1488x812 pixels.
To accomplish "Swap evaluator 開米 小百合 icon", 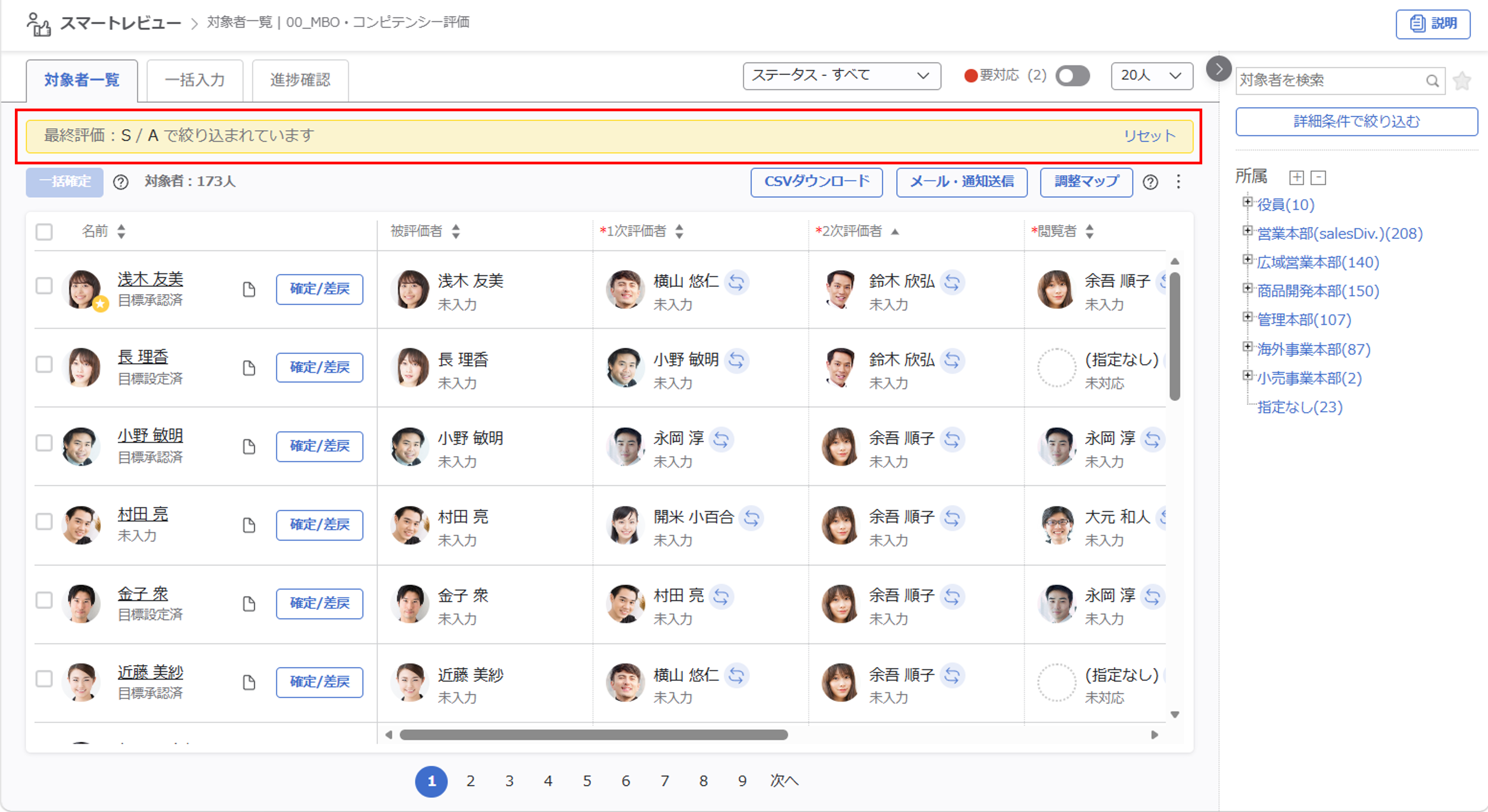I will tap(751, 518).
